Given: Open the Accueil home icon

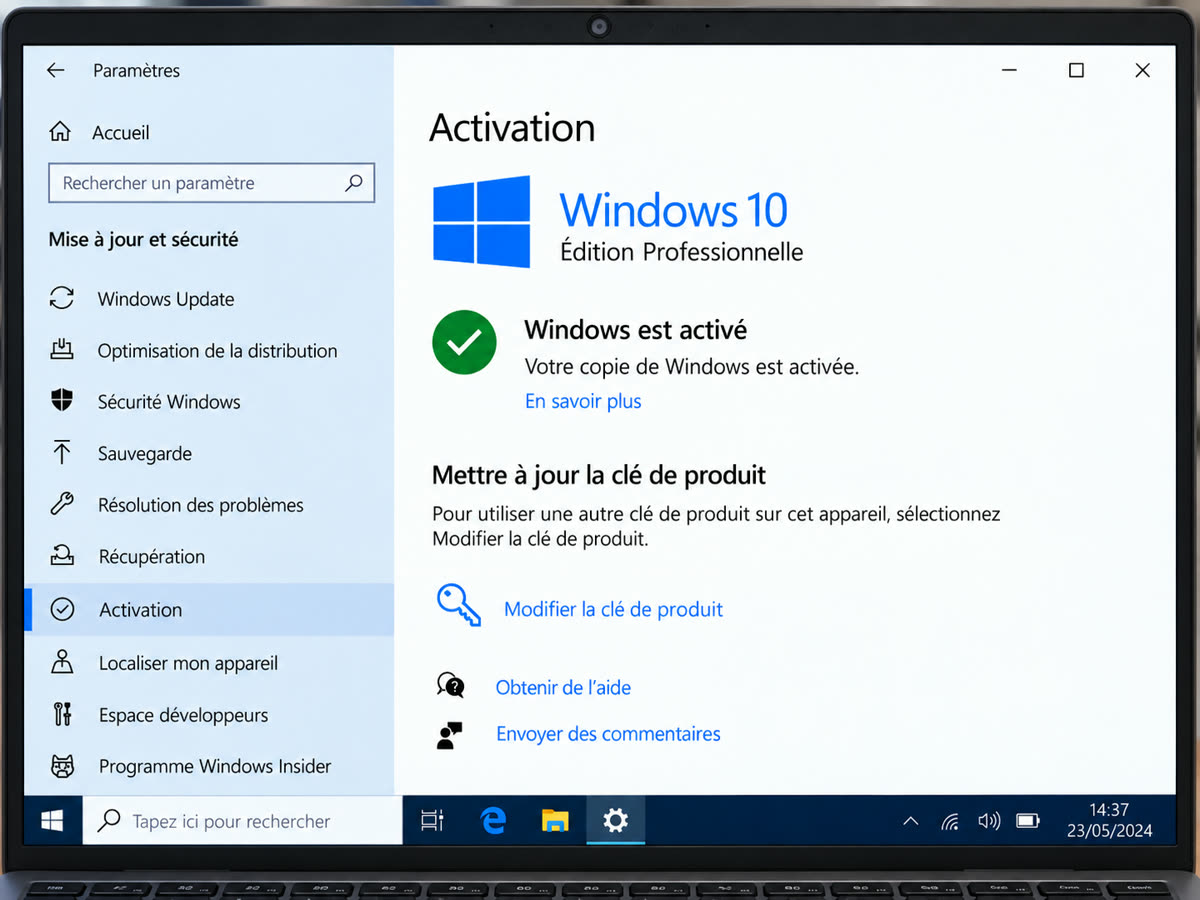Looking at the screenshot, I should click(x=60, y=132).
